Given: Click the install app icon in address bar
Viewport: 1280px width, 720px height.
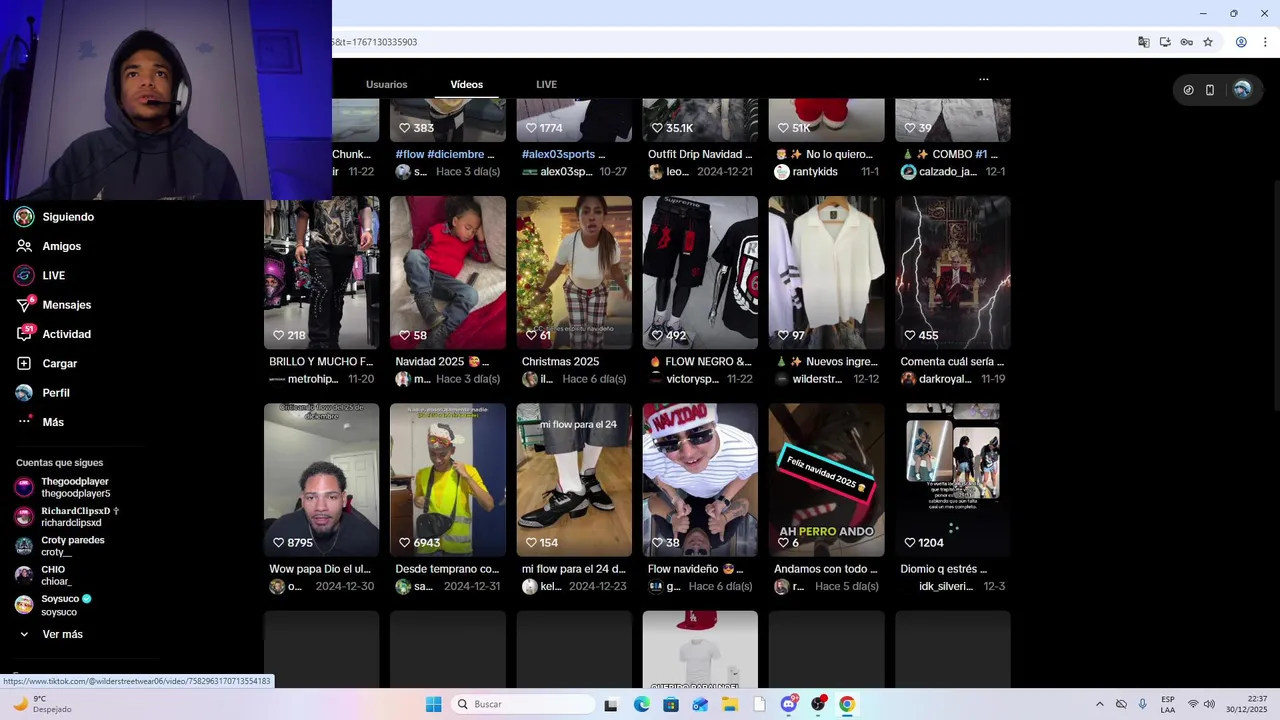Looking at the screenshot, I should [x=1165, y=42].
